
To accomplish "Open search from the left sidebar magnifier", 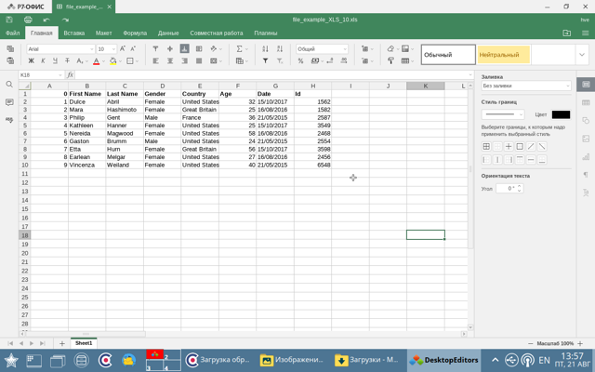I will point(9,84).
